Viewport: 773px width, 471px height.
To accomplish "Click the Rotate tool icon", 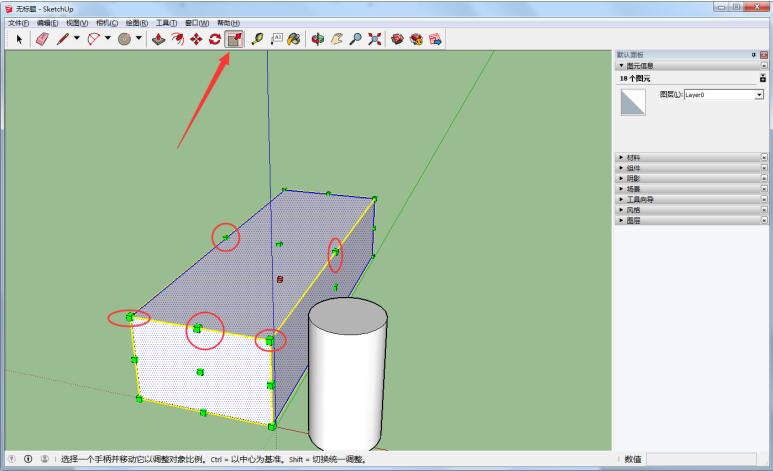I will 214,39.
